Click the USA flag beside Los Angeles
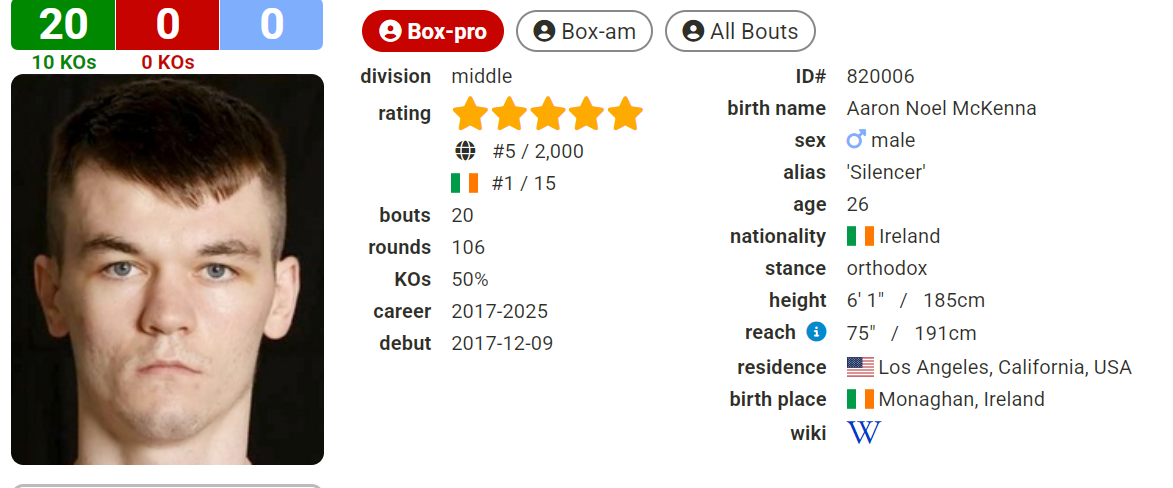1173x488 pixels. click(x=860, y=367)
